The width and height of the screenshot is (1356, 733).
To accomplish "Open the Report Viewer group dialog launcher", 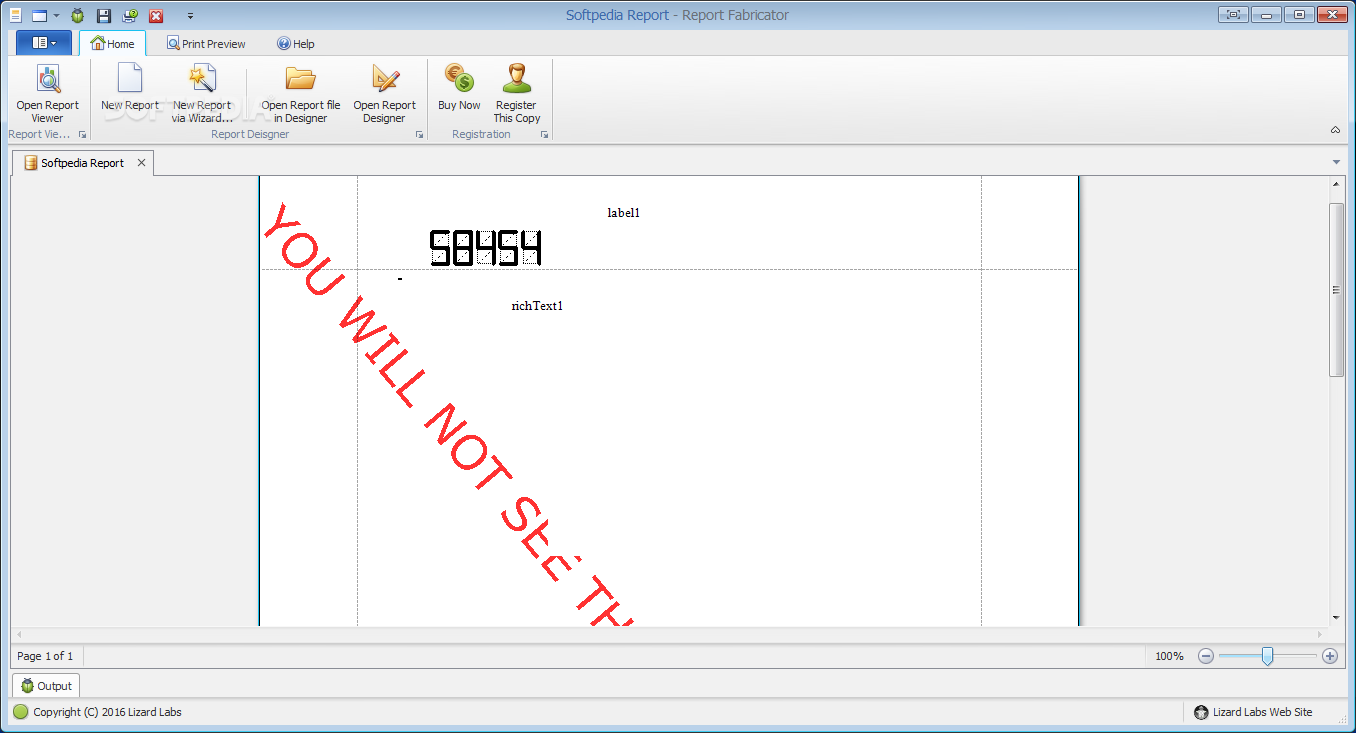I will coord(83,134).
